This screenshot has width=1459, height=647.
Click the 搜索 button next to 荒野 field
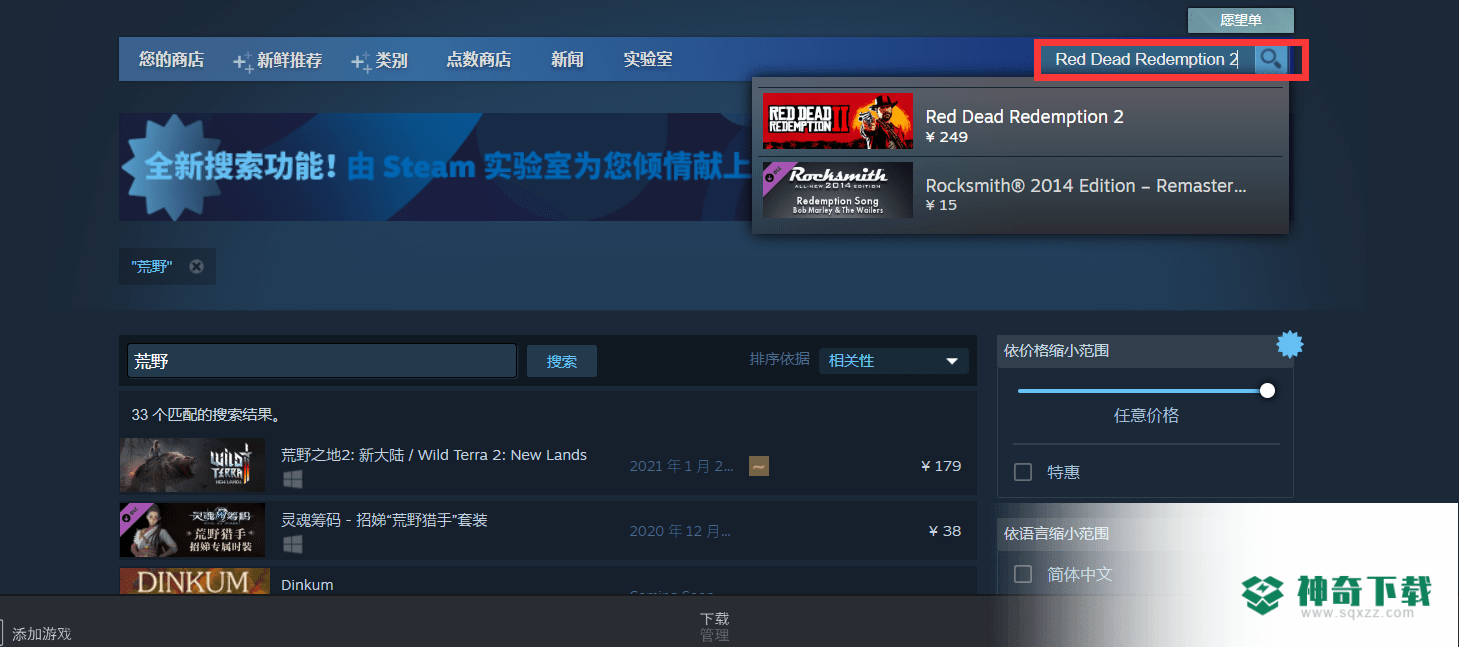click(x=561, y=361)
